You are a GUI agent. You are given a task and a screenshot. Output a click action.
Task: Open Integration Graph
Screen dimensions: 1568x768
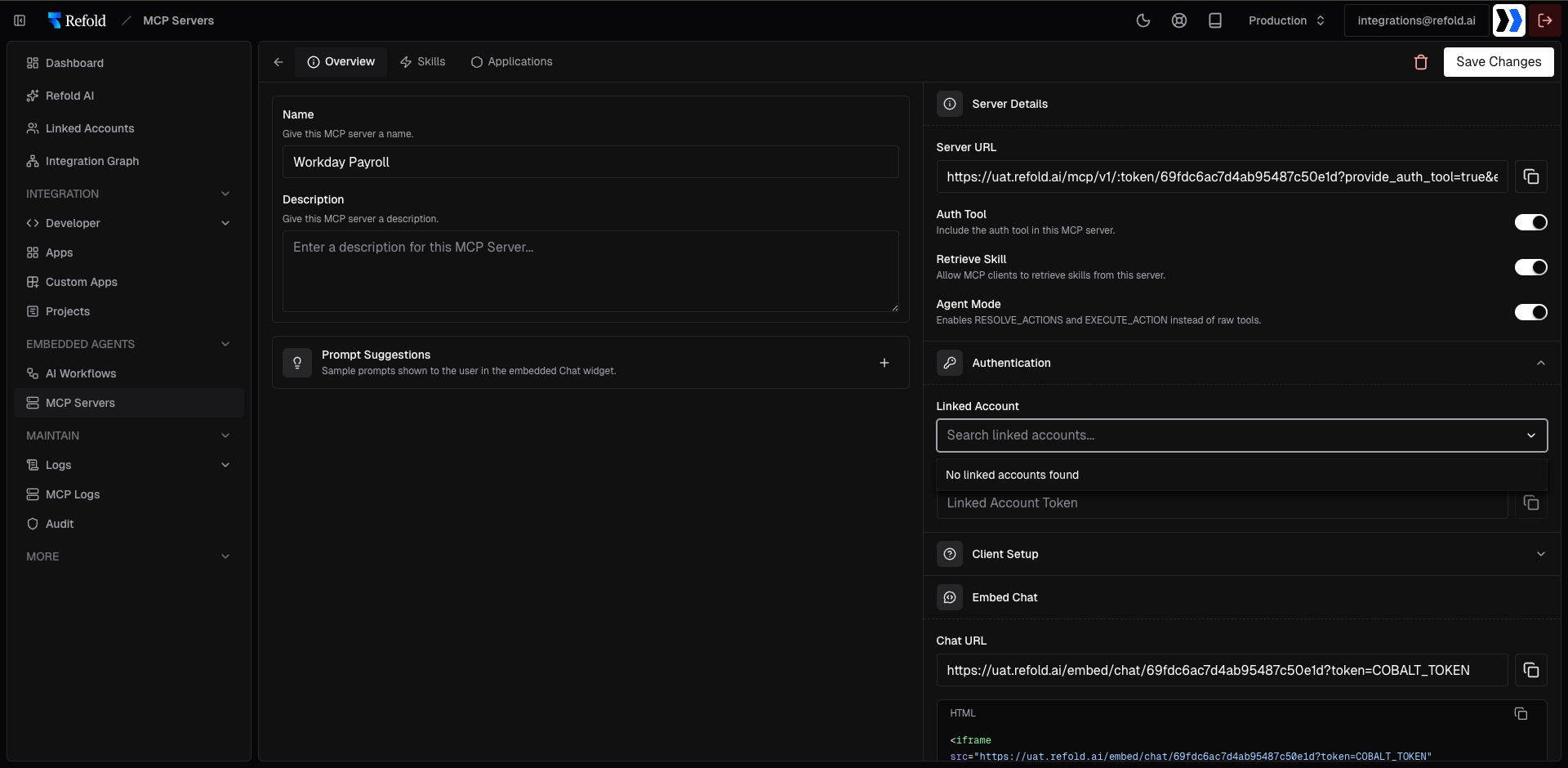pos(129,161)
